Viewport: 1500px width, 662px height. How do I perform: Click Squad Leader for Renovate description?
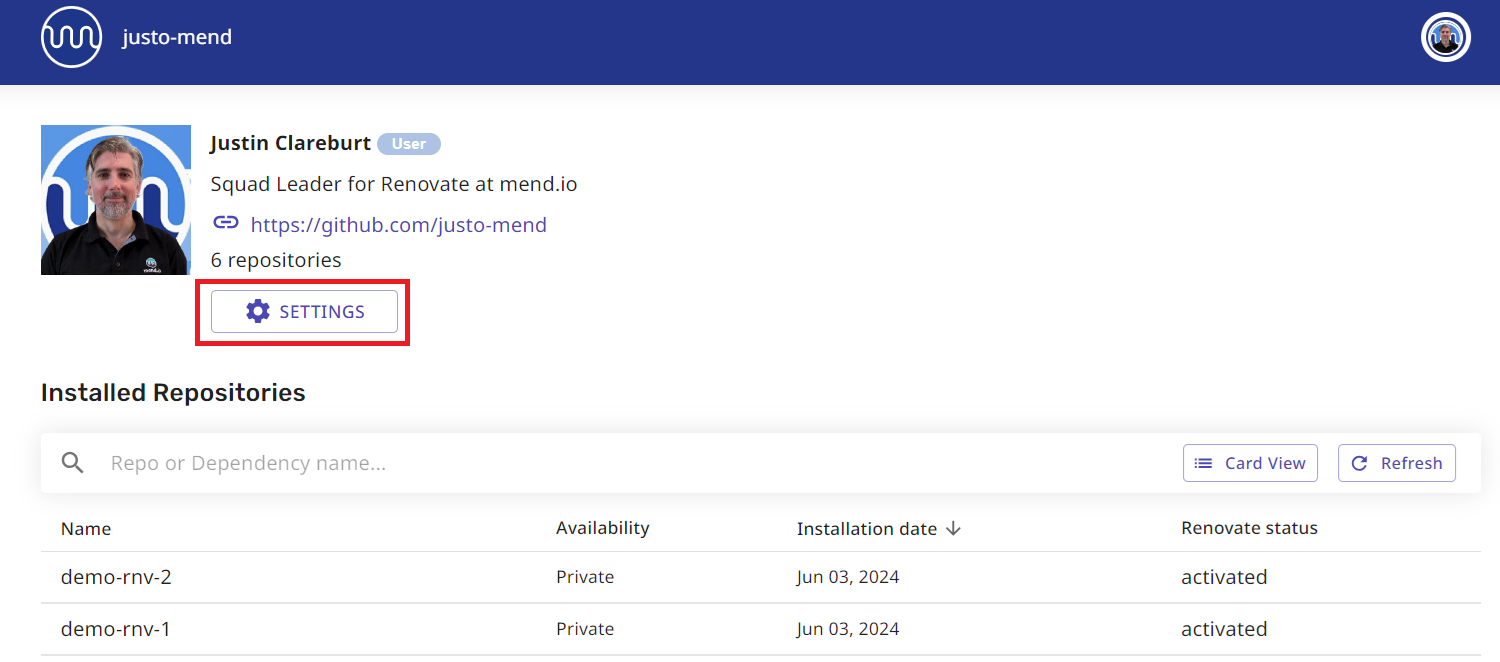[x=394, y=184]
